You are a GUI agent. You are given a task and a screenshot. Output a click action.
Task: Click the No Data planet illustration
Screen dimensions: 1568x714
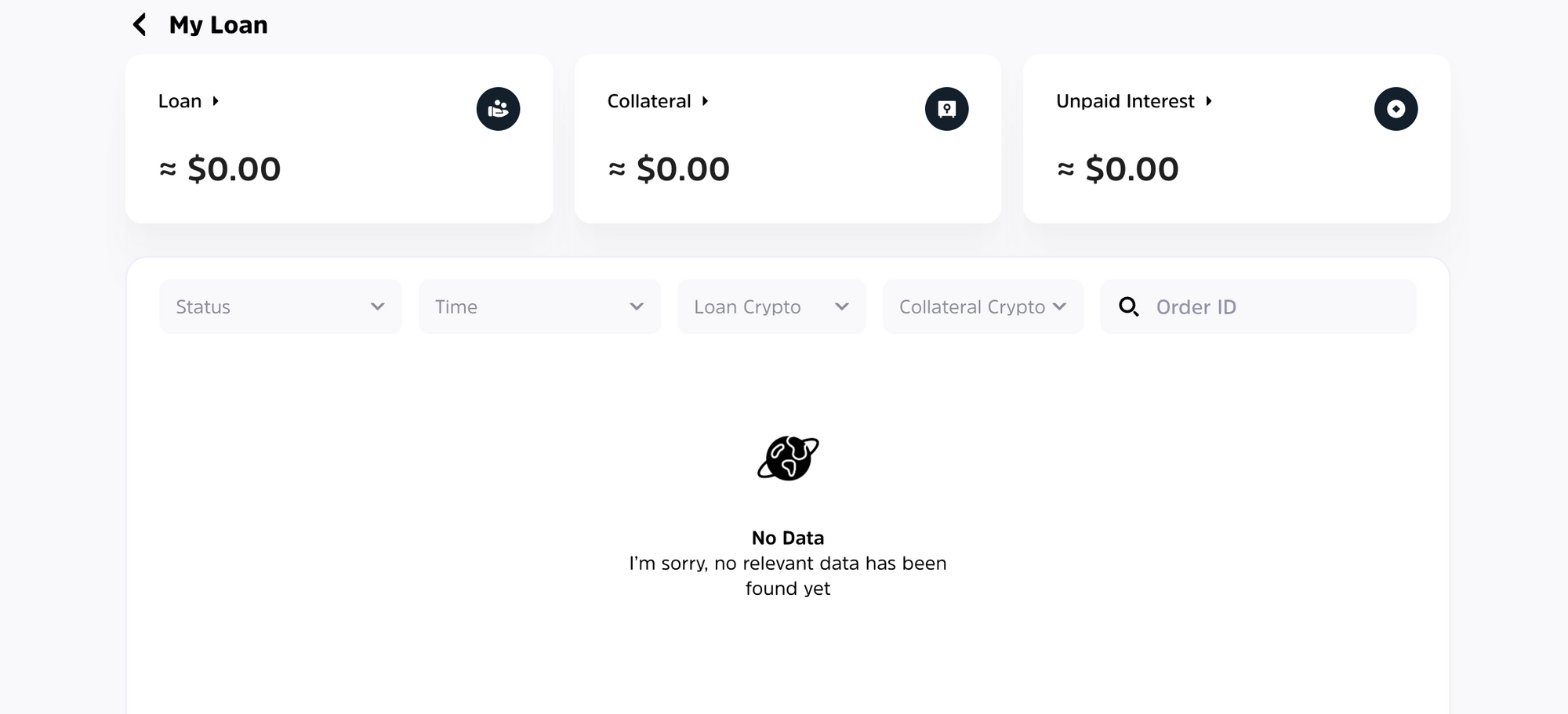788,458
